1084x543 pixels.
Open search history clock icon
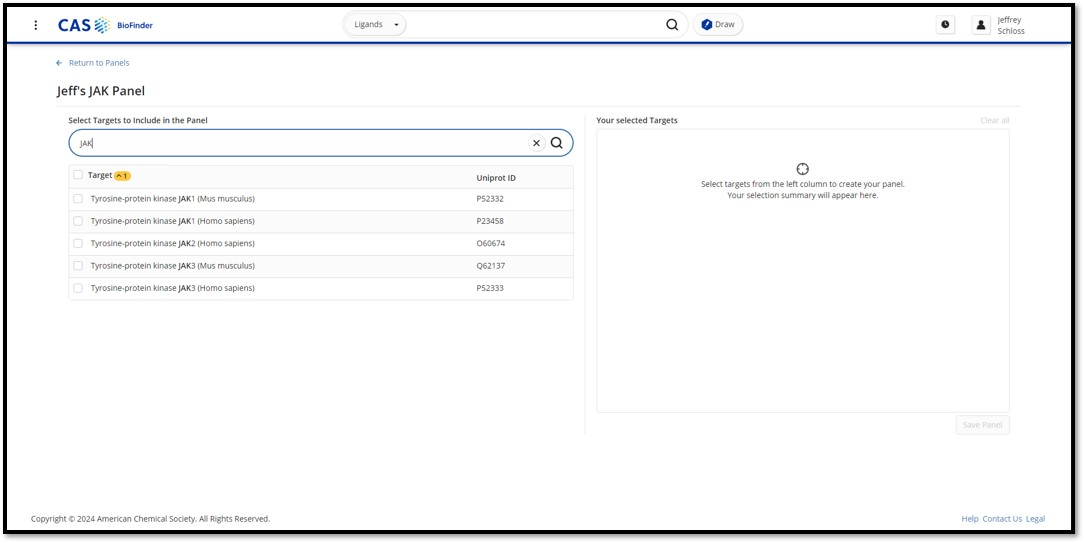(x=945, y=25)
